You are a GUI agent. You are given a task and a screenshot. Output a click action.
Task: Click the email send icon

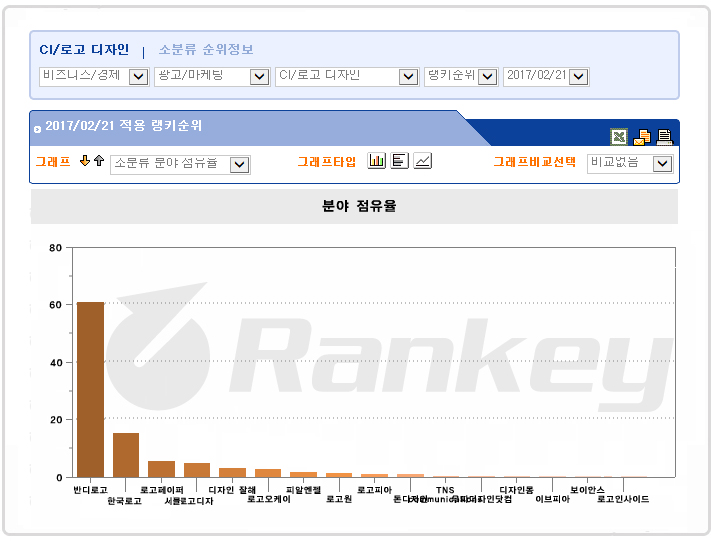pos(642,137)
